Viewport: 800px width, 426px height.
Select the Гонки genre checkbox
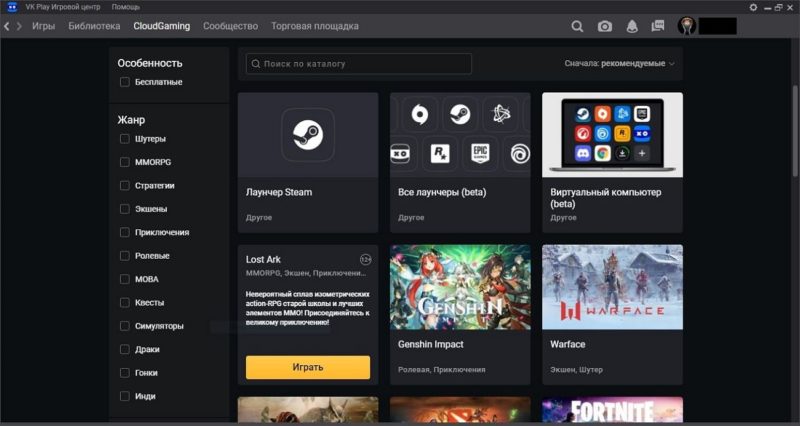point(124,373)
